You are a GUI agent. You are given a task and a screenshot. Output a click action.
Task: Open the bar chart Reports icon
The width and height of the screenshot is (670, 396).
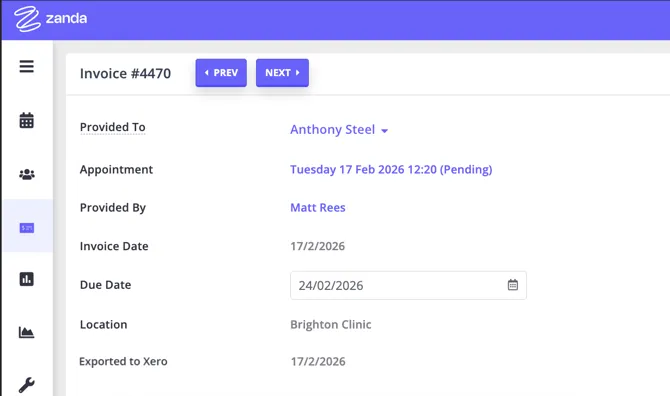(x=26, y=279)
